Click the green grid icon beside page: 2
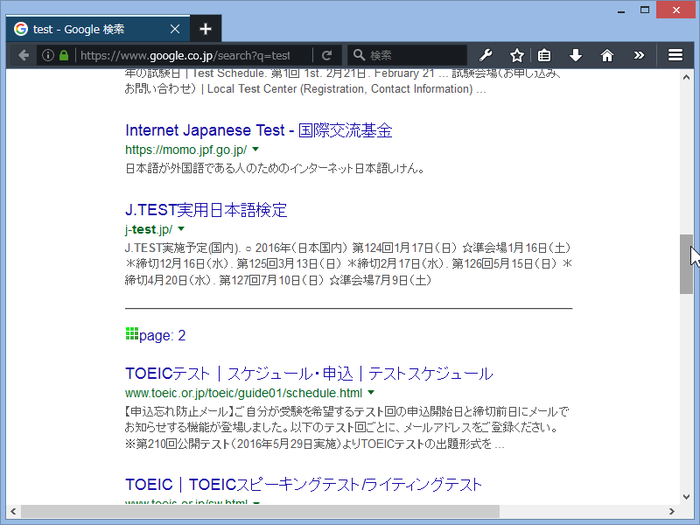 (132, 334)
